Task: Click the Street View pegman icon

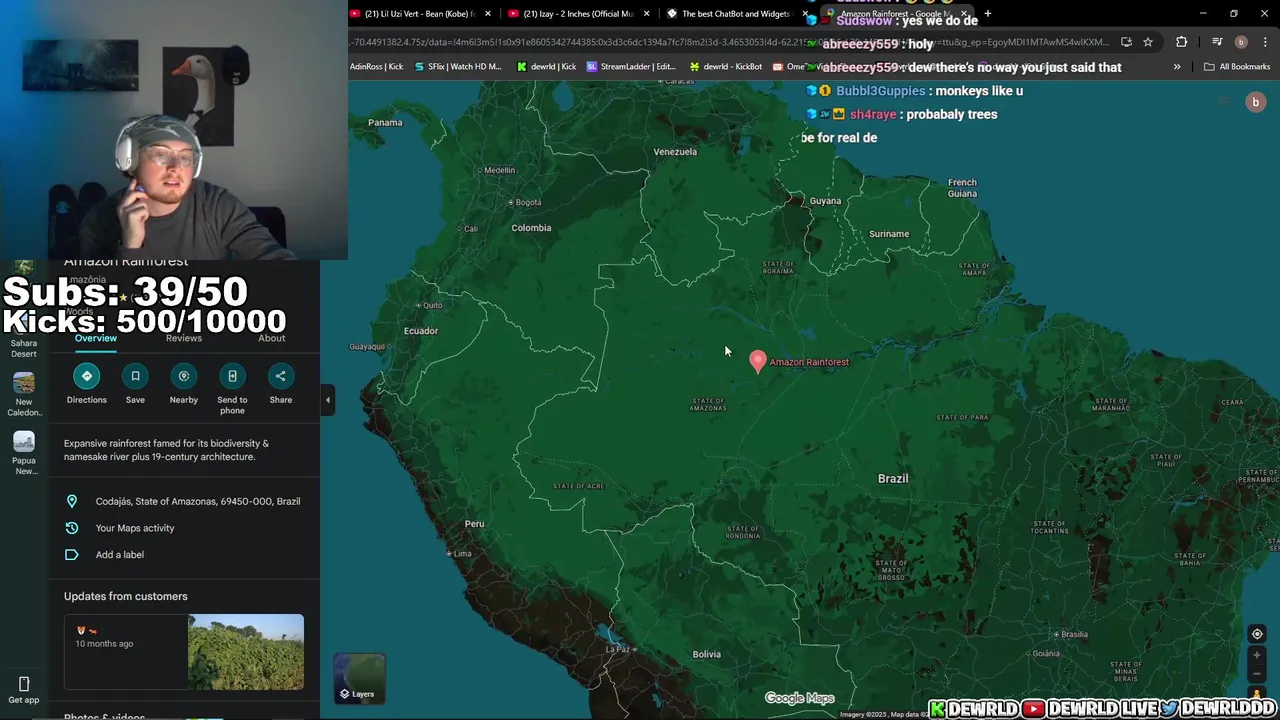Action: (x=1257, y=693)
